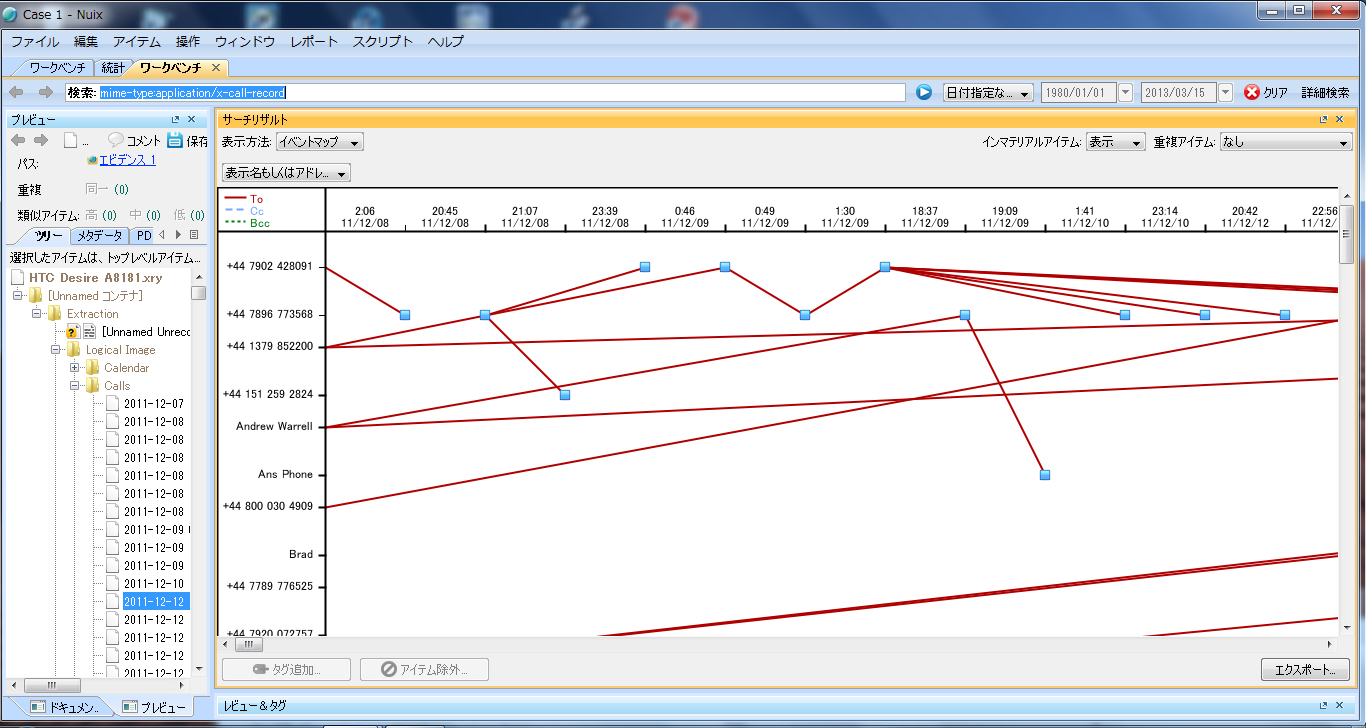Open the インマテリアルアイテム 表示 dropdown
This screenshot has width=1366, height=728.
1115,142
